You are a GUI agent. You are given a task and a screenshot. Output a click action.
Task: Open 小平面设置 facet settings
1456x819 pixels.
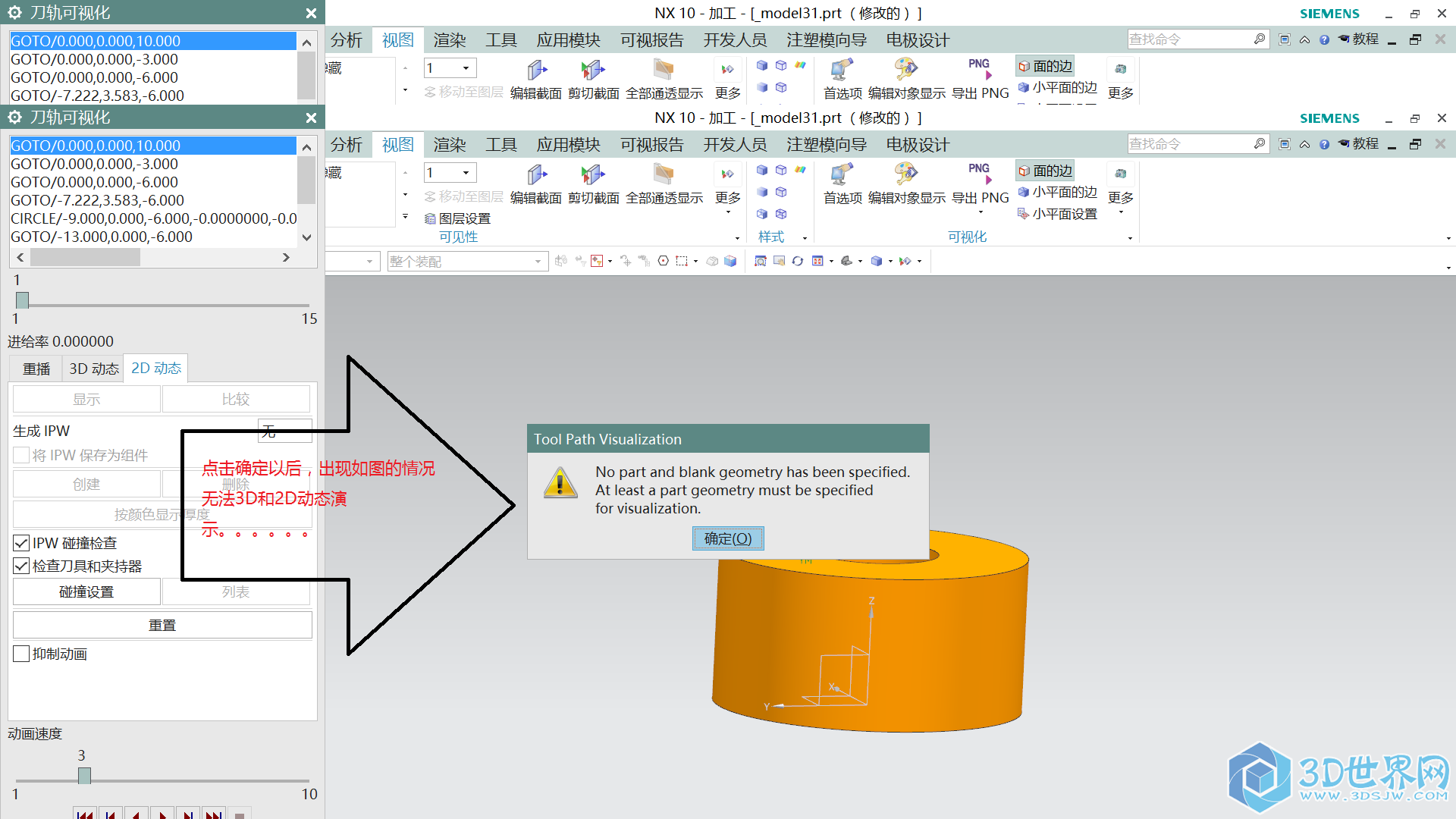tap(1057, 214)
